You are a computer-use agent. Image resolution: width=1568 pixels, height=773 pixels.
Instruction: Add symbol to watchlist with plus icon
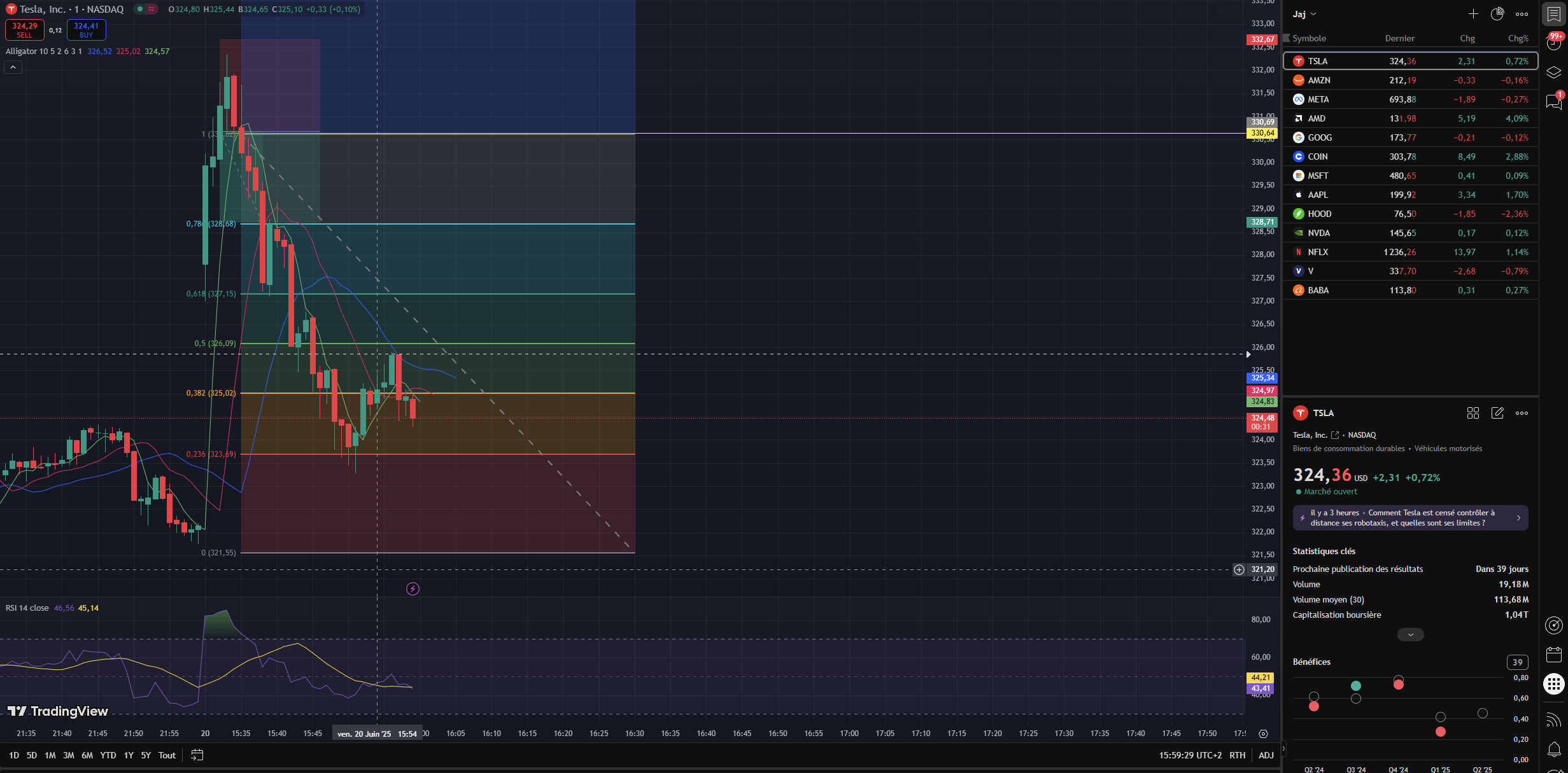(1473, 14)
